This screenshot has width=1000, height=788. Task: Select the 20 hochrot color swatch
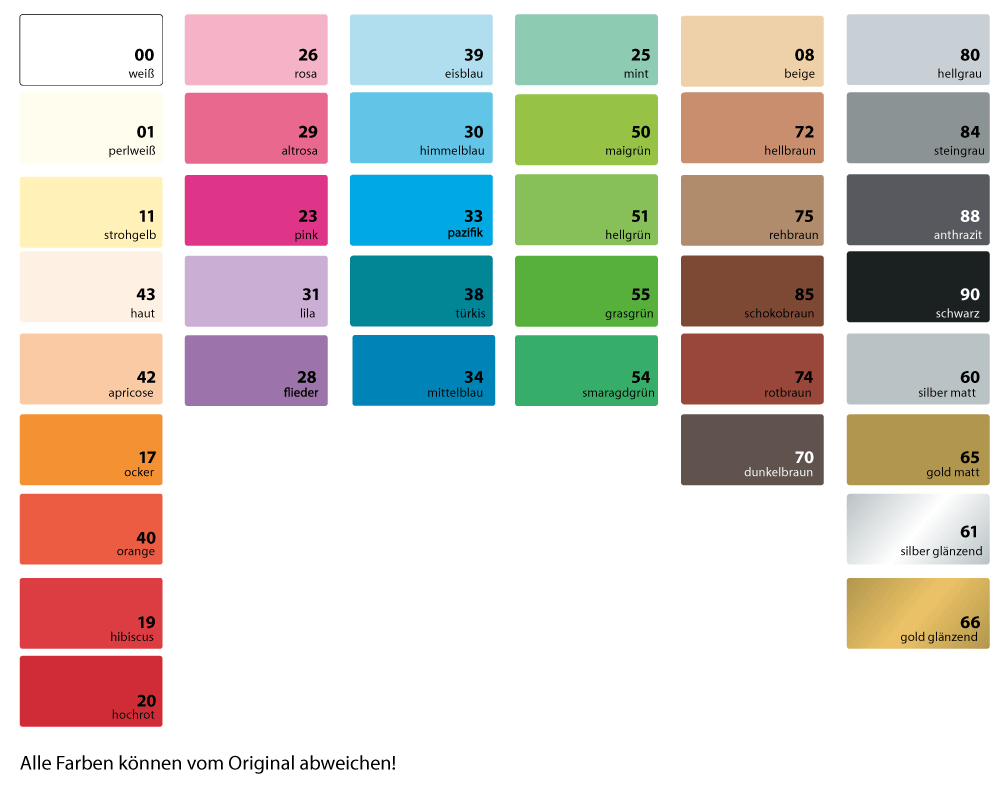pos(91,691)
